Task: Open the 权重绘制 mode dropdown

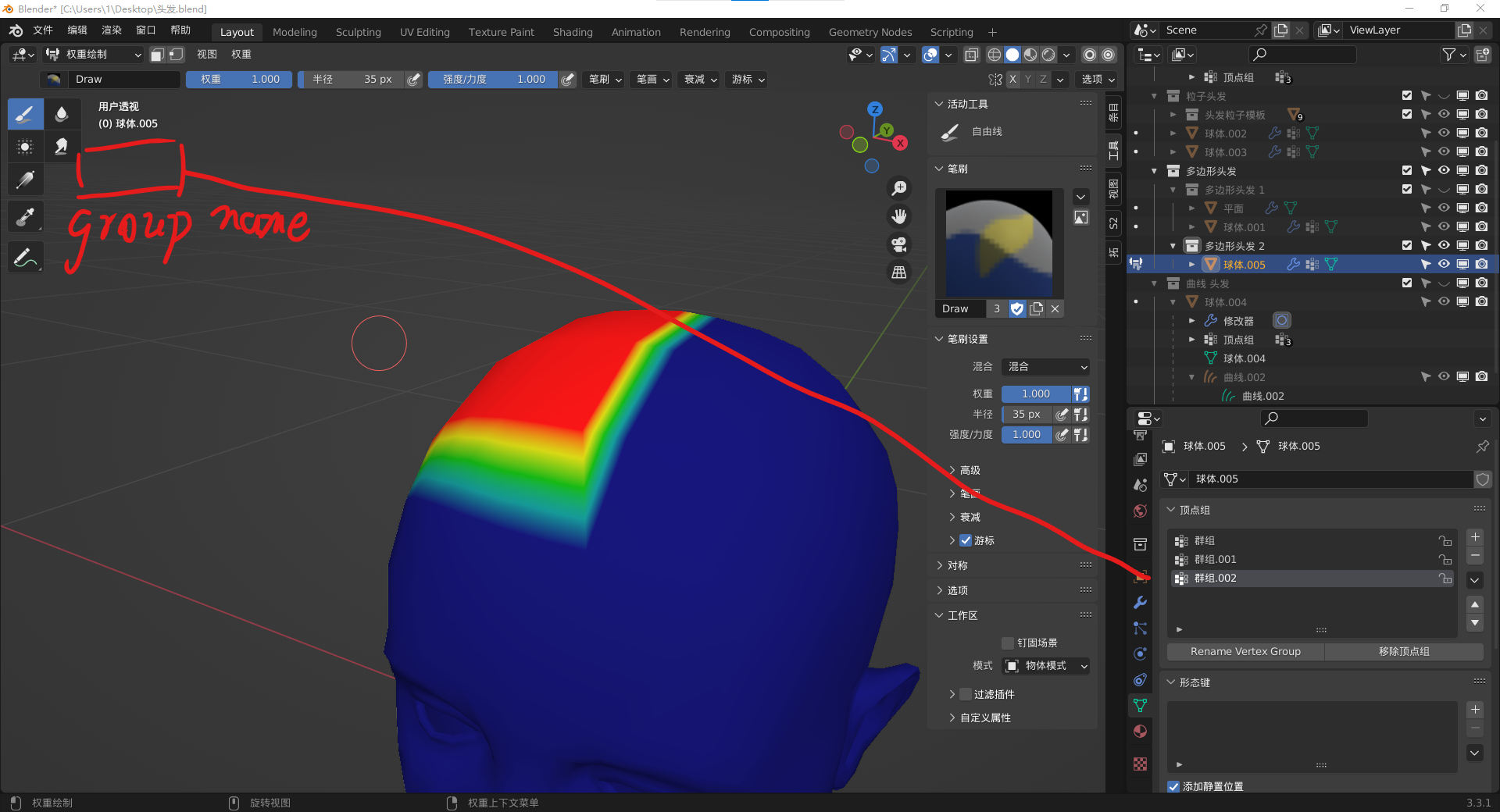Action: tap(94, 55)
